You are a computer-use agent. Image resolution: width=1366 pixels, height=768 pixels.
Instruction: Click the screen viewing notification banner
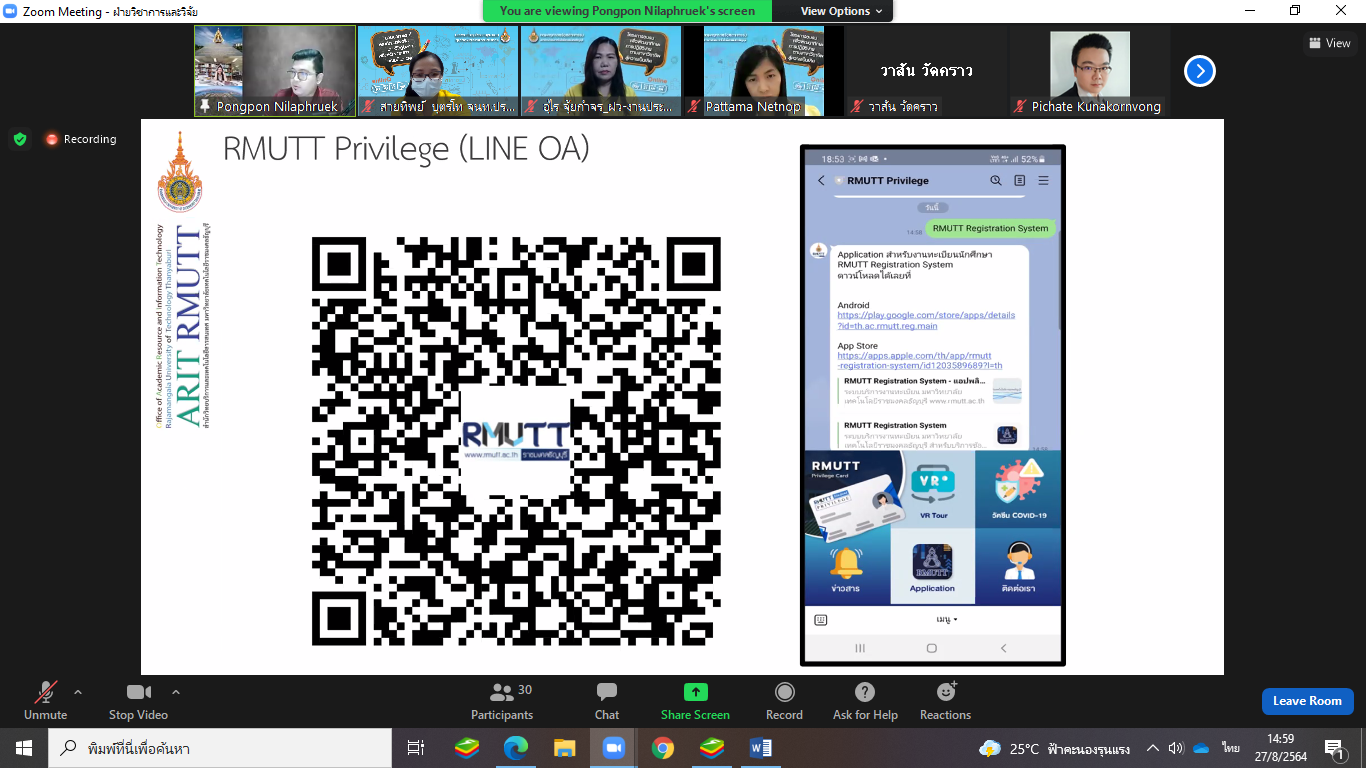pyautogui.click(x=627, y=11)
